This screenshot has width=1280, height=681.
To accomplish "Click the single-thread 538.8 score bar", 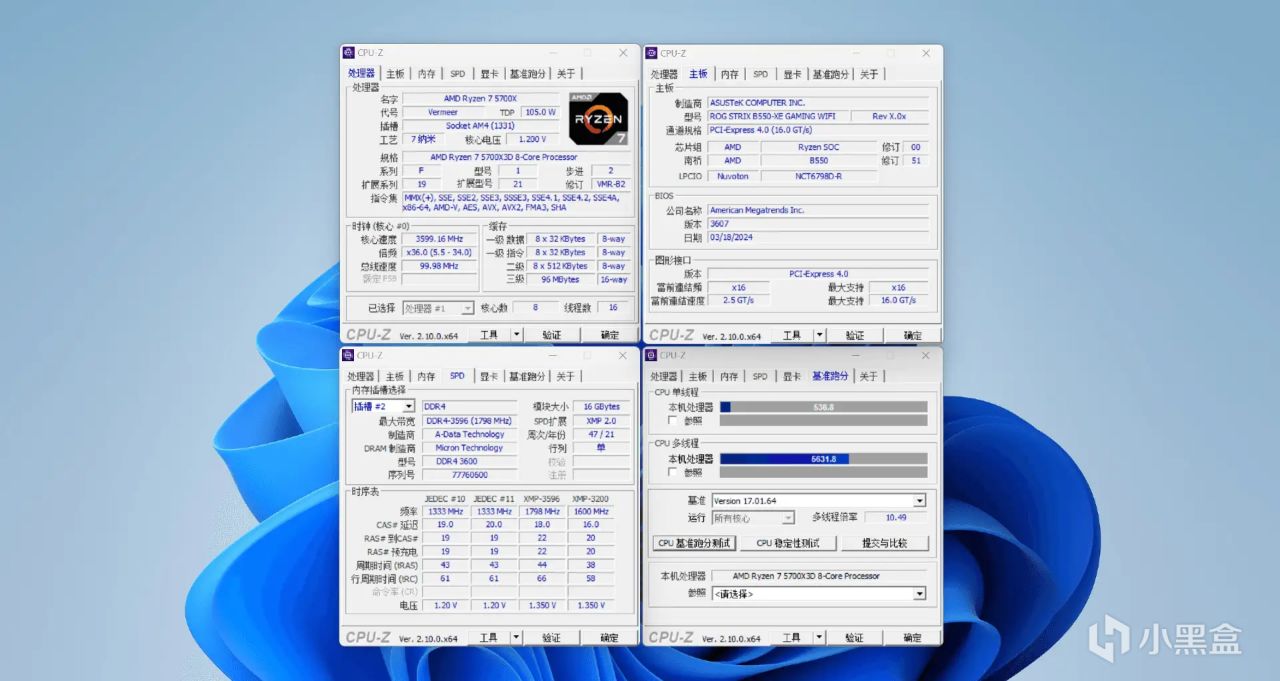I will (x=823, y=407).
